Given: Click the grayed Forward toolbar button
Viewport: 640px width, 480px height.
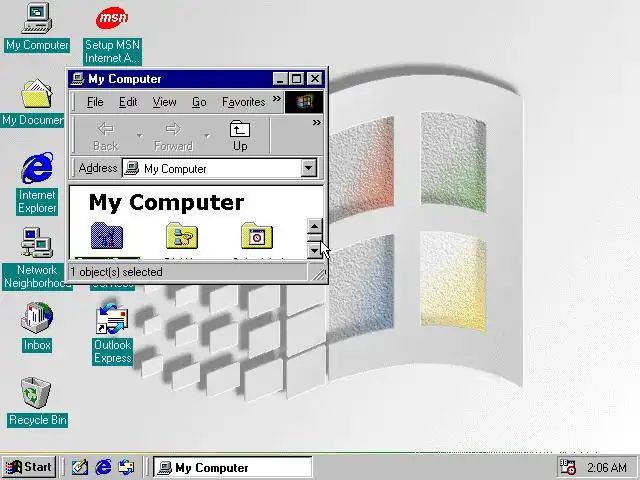Looking at the screenshot, I should (173, 136).
